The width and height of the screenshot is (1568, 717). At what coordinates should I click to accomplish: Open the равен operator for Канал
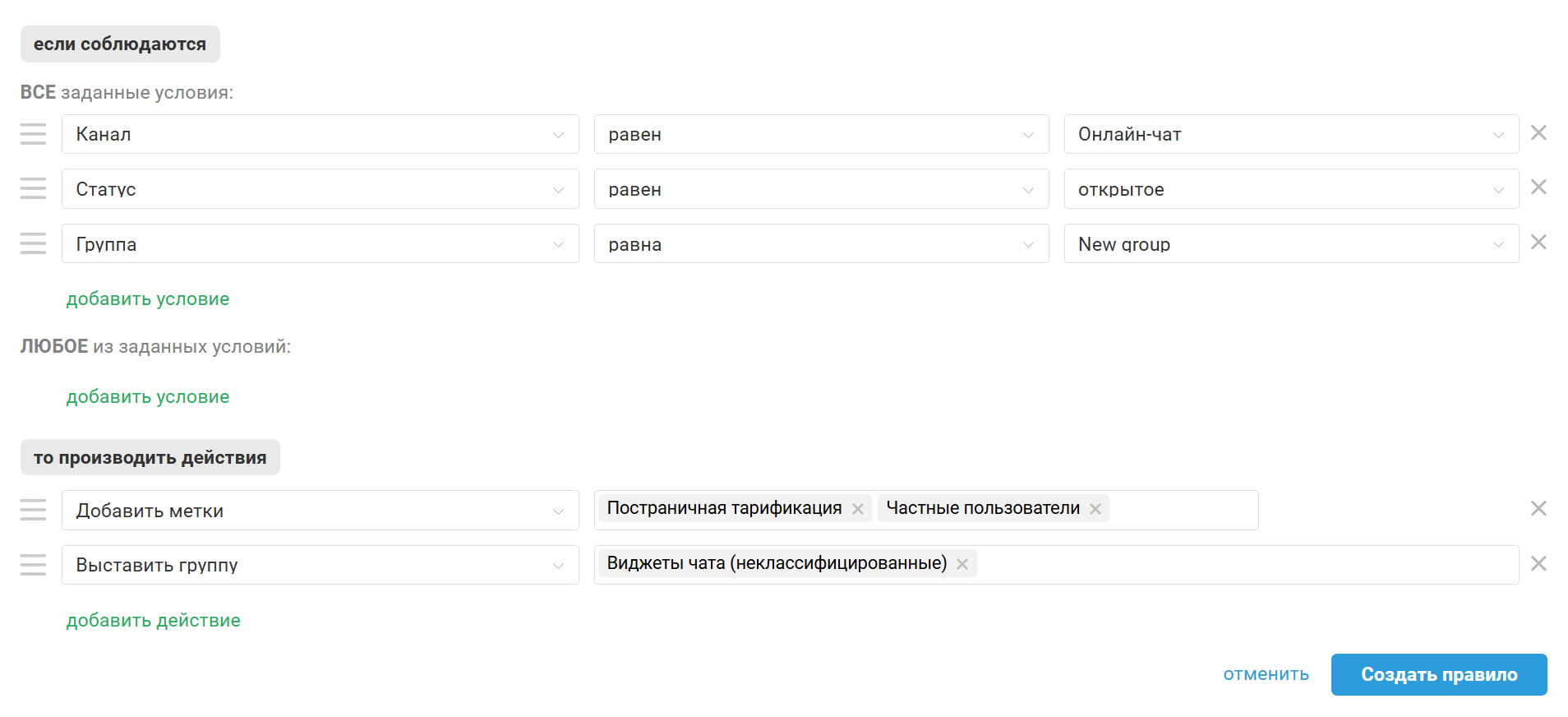click(822, 134)
